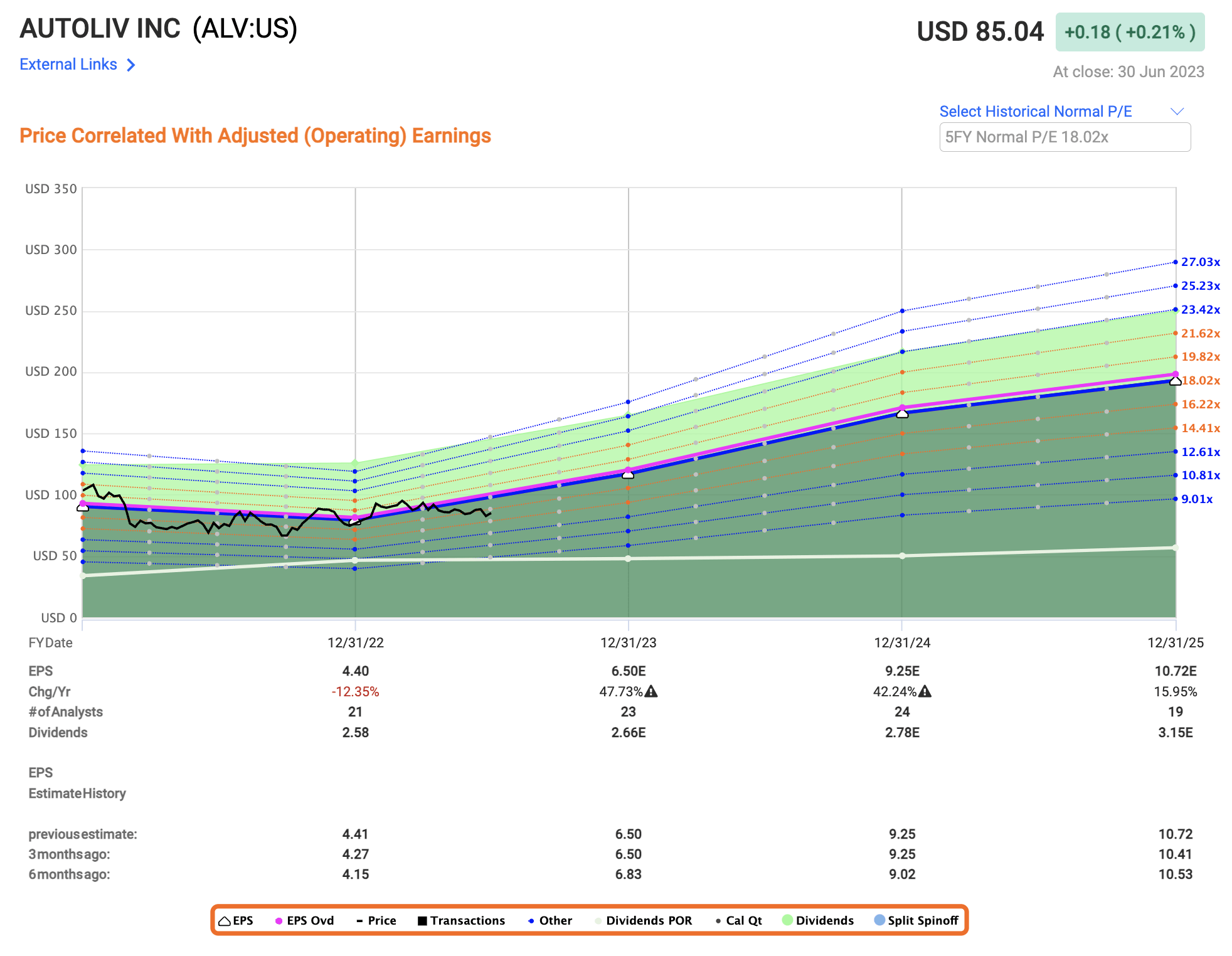This screenshot has width=1232, height=956.
Task: Click dividends estimate 3.15E
Action: click(x=1175, y=733)
